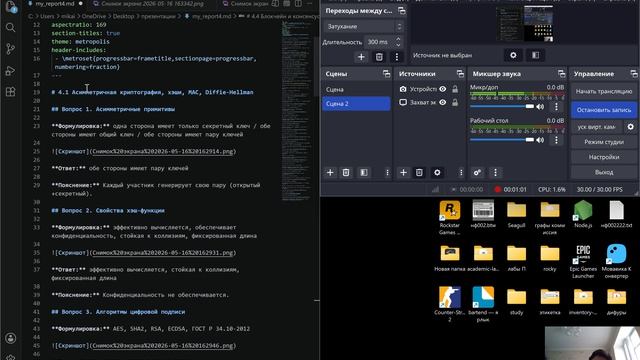The height and width of the screenshot is (360, 640).
Task: Open Accounts icon in VS Code
Action: pyautogui.click(x=11, y=338)
